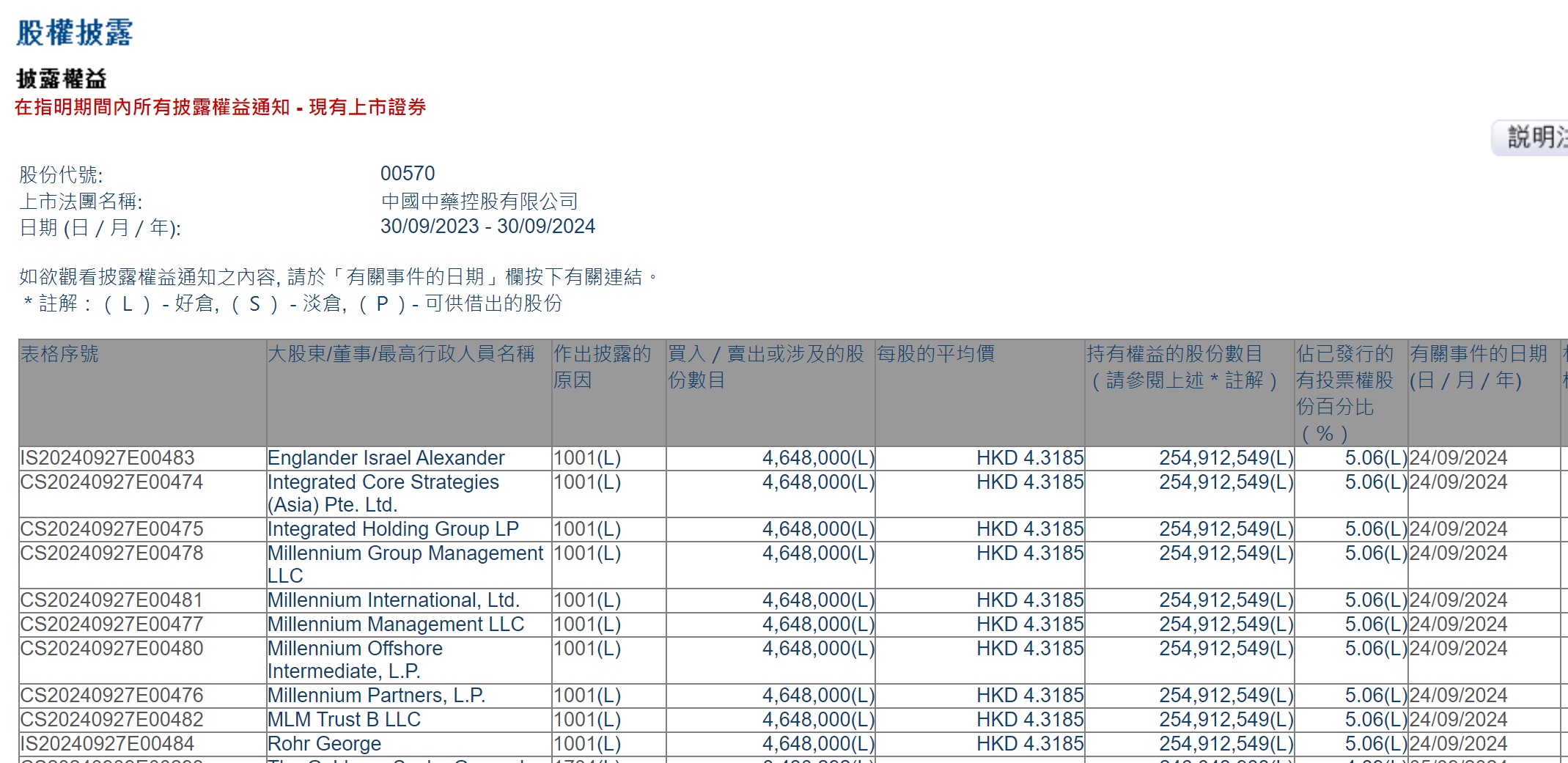
Task: Click 4,648,000(L) shares in MLM Trust B row
Action: click(819, 720)
